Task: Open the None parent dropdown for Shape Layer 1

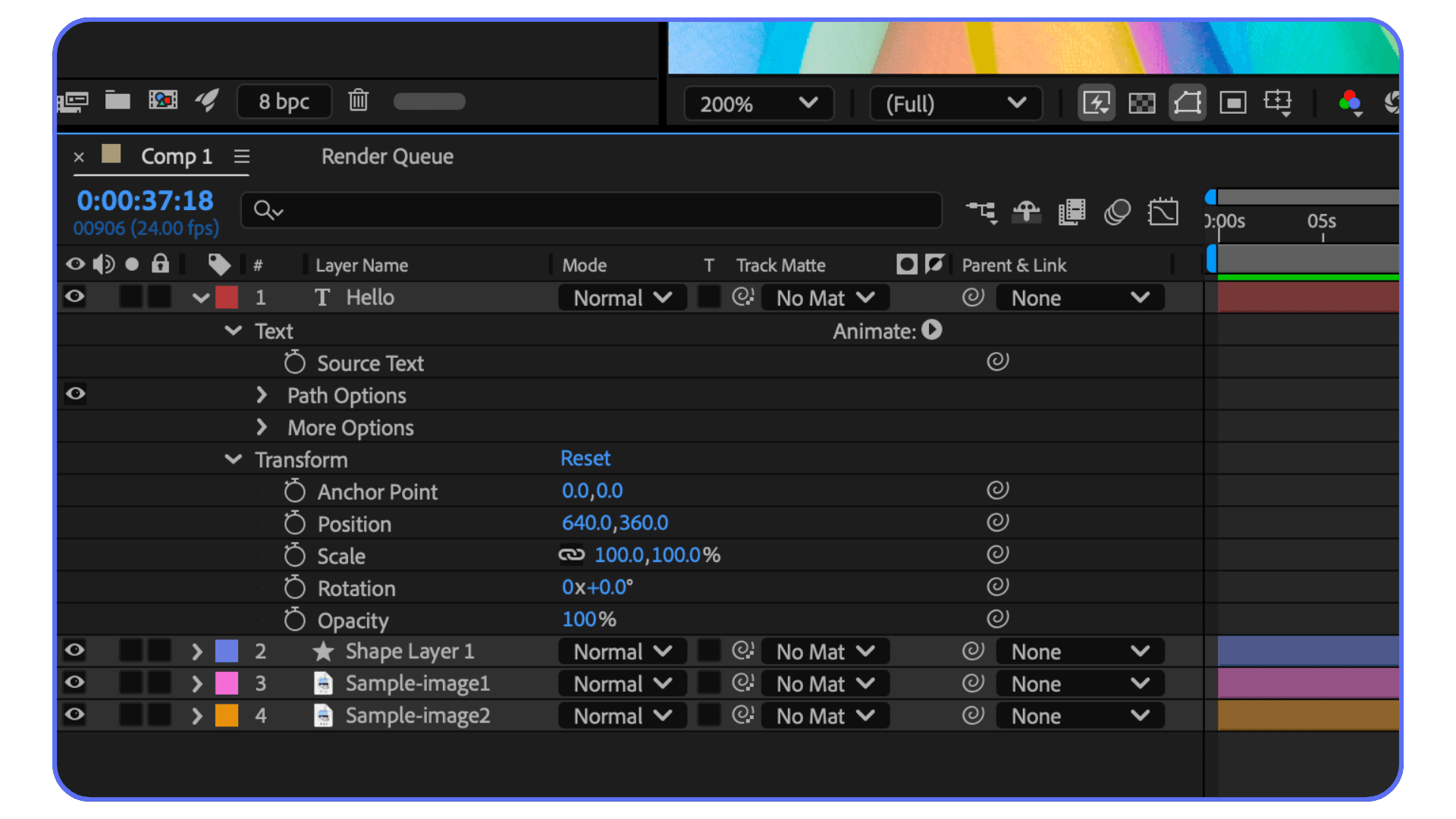Action: click(x=1079, y=651)
